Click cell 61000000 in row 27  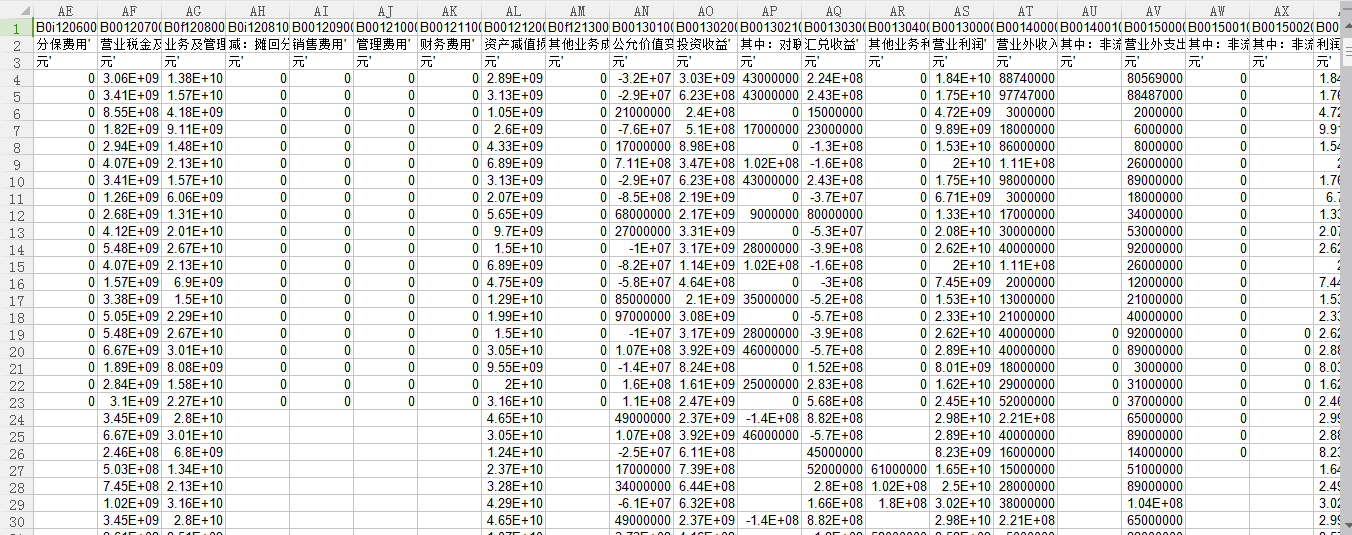click(898, 469)
